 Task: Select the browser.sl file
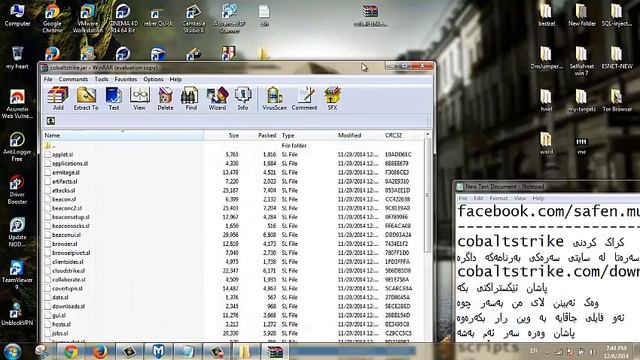(x=233, y=244)
